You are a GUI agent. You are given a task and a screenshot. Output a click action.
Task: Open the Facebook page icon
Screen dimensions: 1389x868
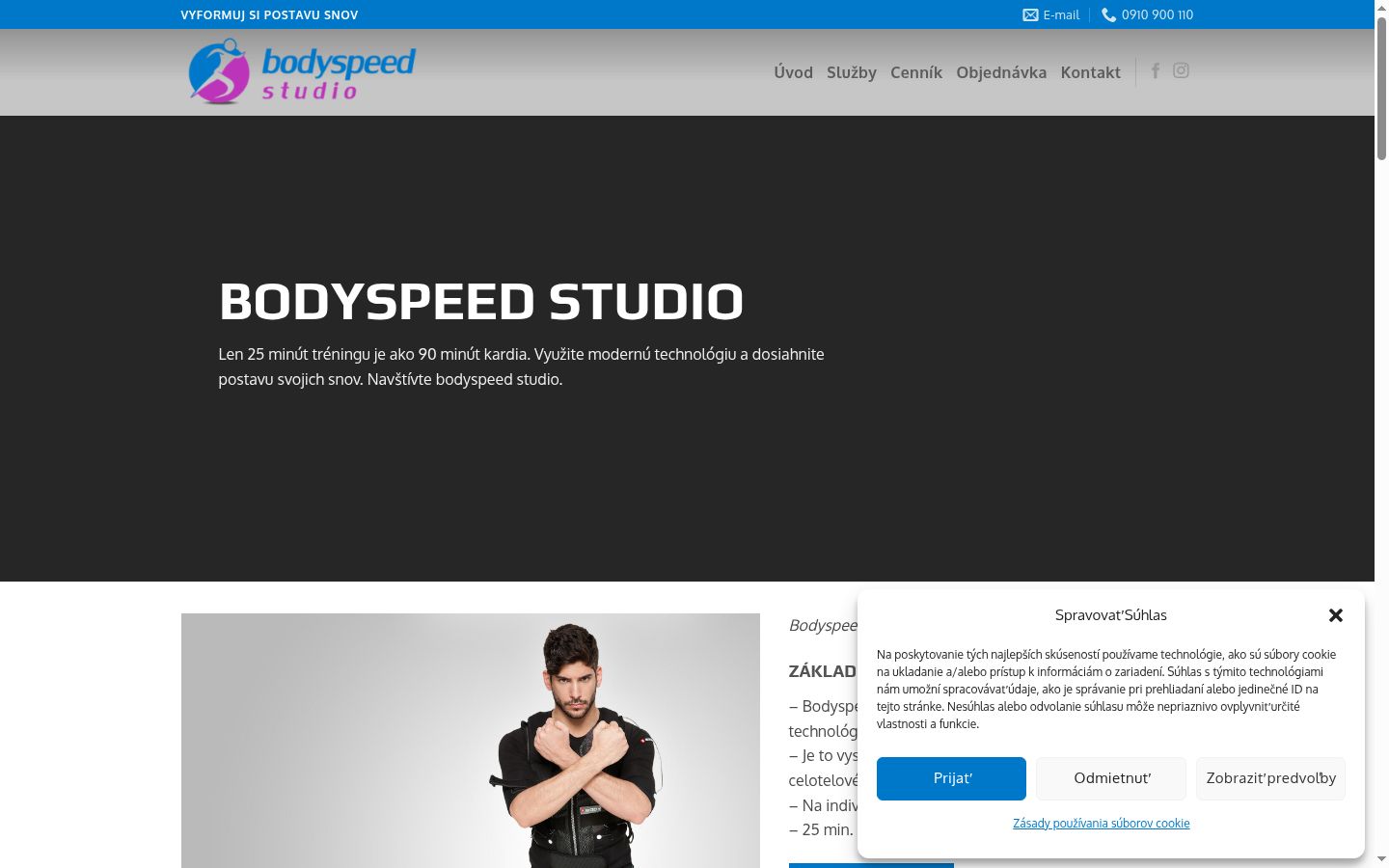coord(1156,70)
